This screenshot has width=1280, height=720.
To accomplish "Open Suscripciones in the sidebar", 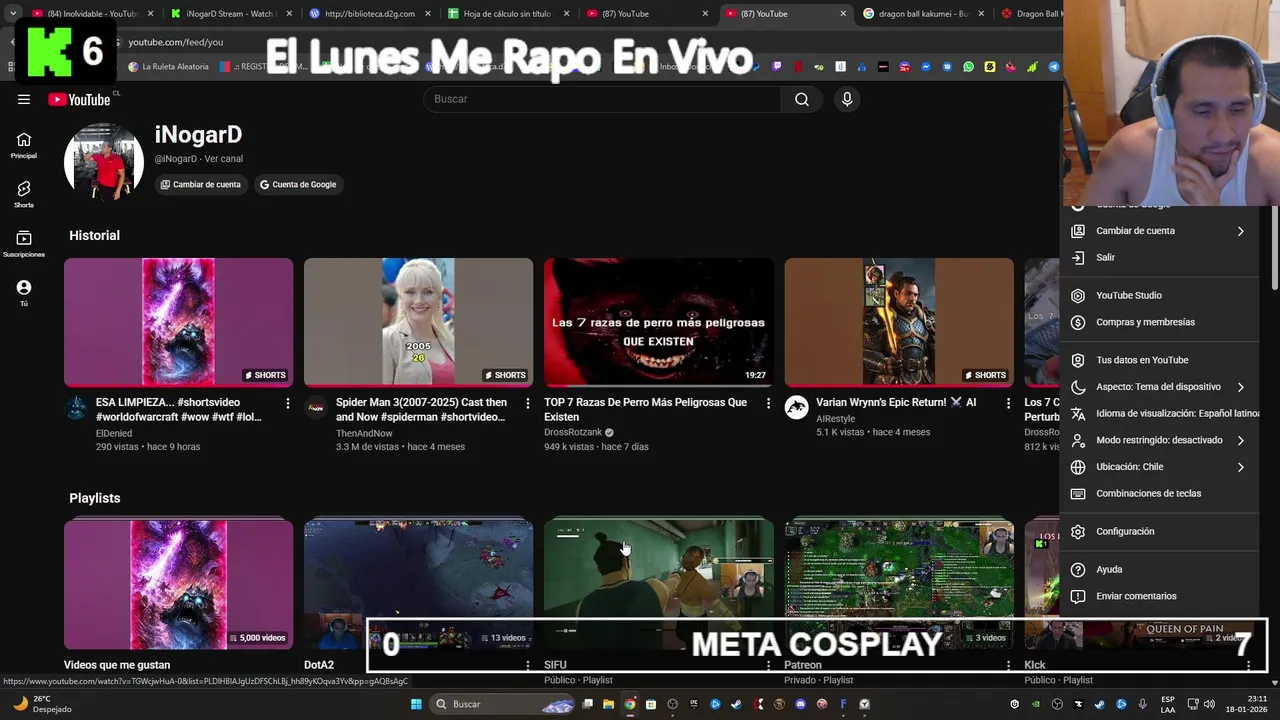I will [24, 244].
